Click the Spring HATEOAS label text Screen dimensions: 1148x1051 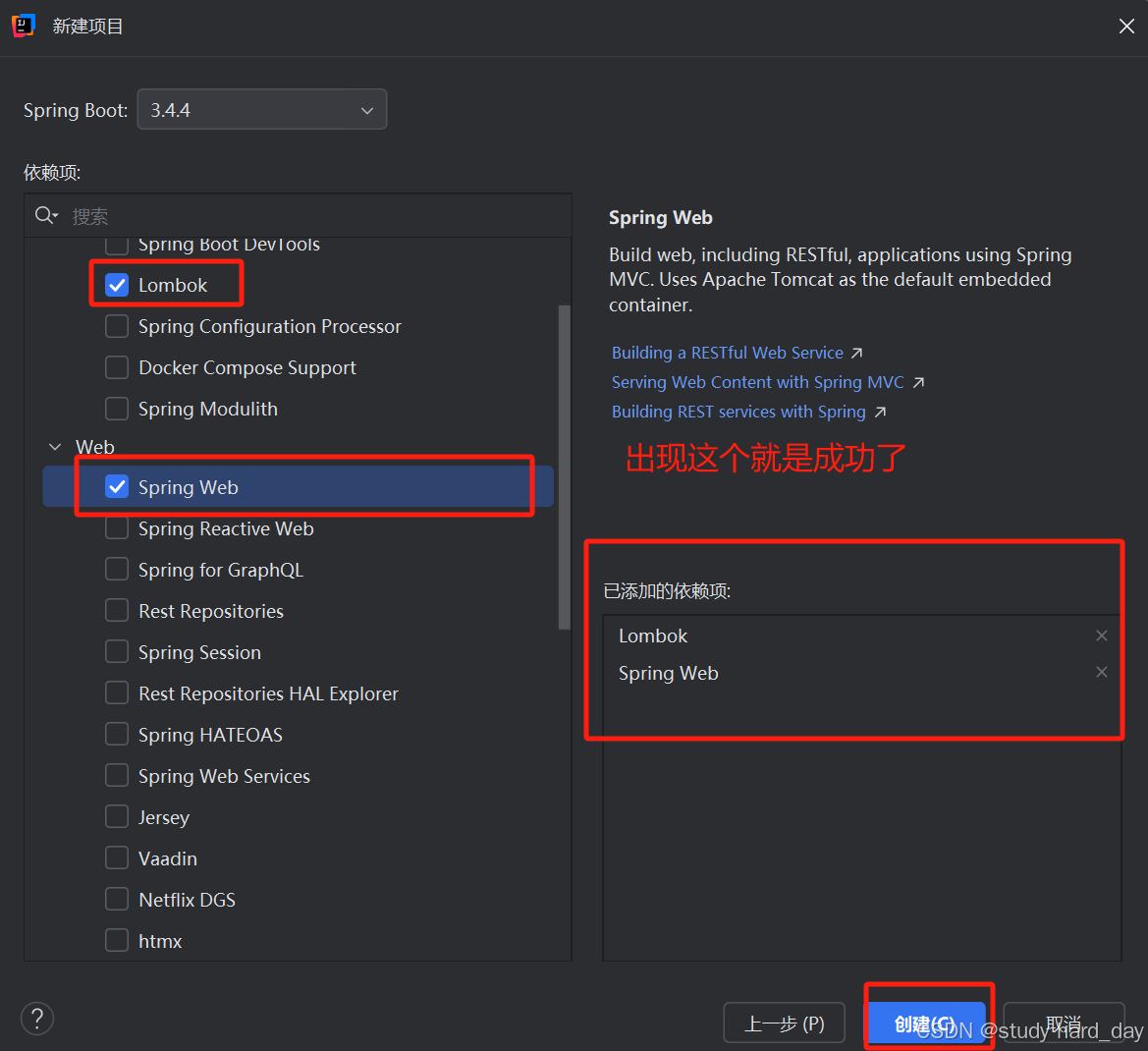[211, 735]
